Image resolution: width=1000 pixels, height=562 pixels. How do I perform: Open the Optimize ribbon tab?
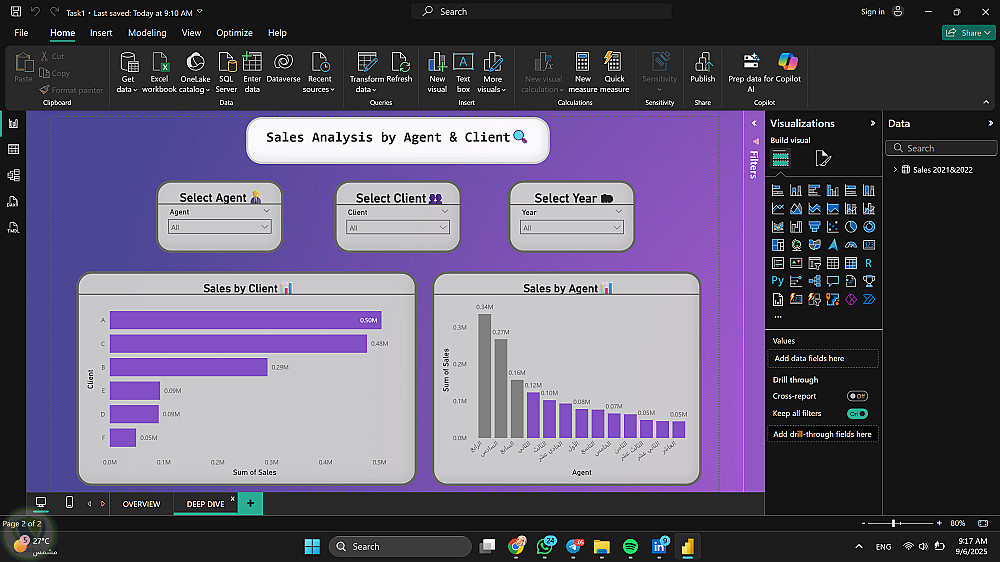234,33
